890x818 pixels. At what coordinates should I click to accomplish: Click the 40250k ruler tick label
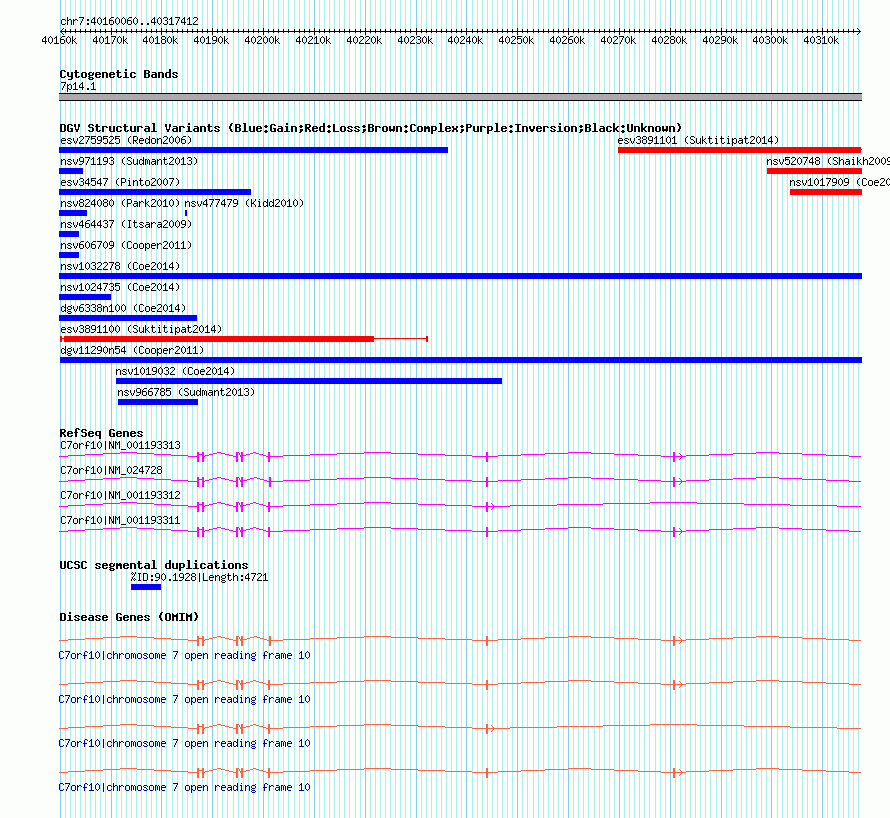pyautogui.click(x=516, y=40)
